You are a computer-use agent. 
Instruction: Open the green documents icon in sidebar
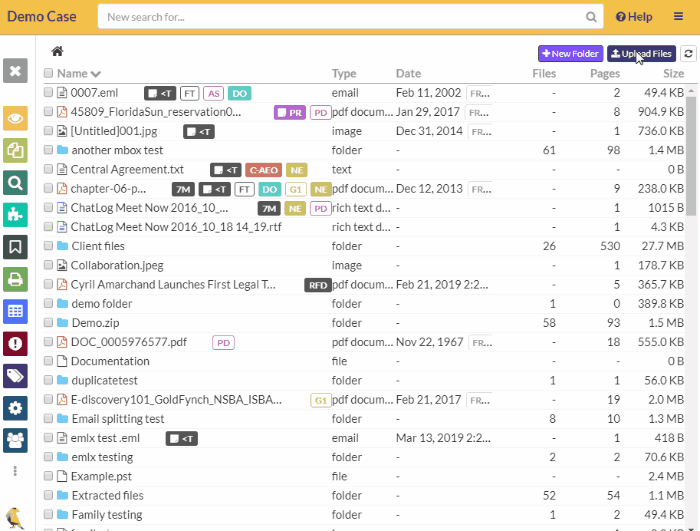point(15,150)
